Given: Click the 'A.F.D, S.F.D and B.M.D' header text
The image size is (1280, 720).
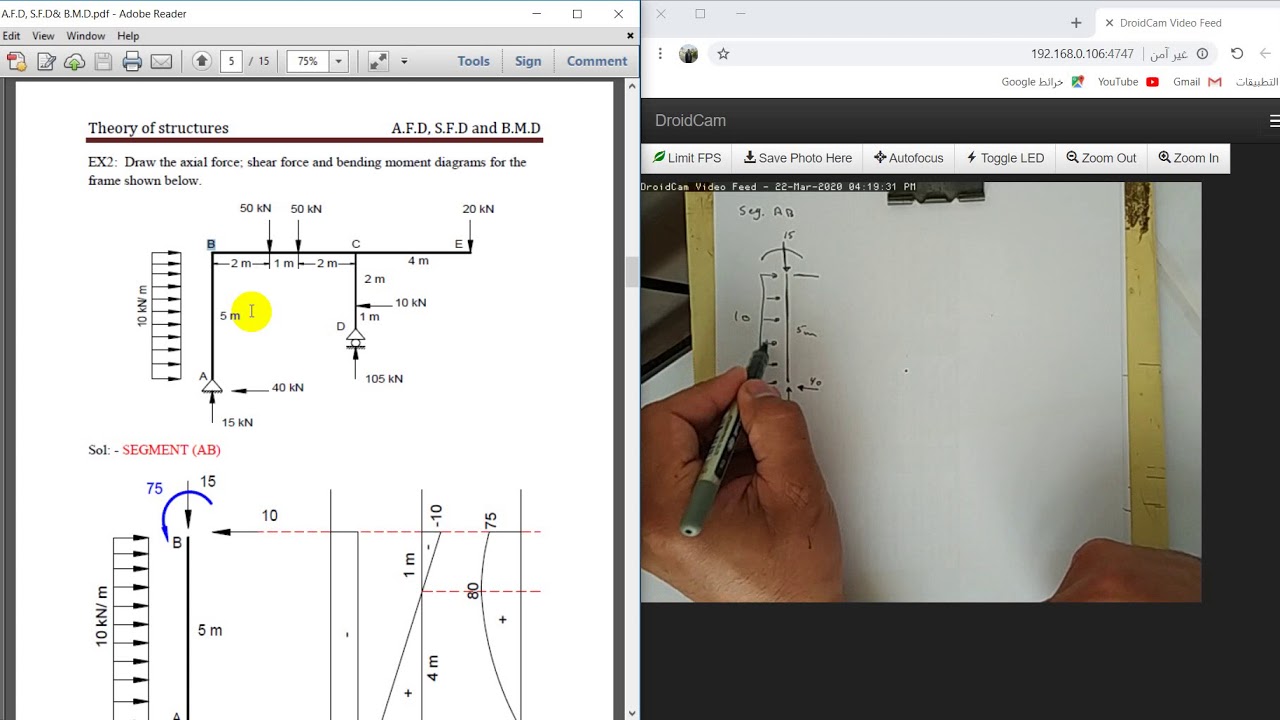Looking at the screenshot, I should (466, 128).
